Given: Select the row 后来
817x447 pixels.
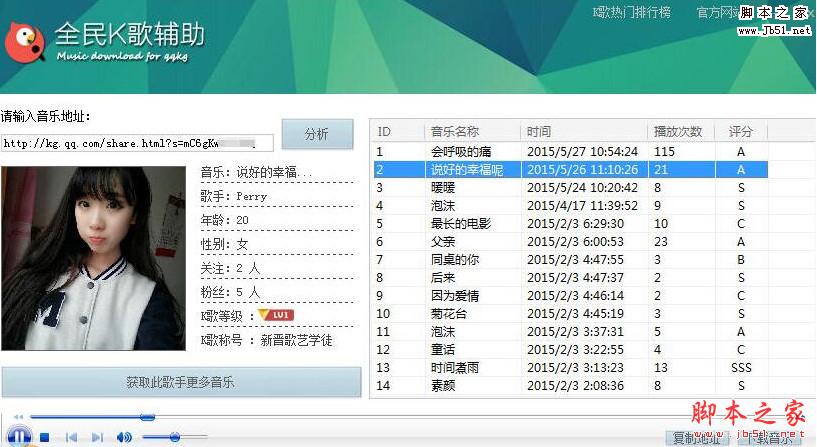Looking at the screenshot, I should click(571, 277).
